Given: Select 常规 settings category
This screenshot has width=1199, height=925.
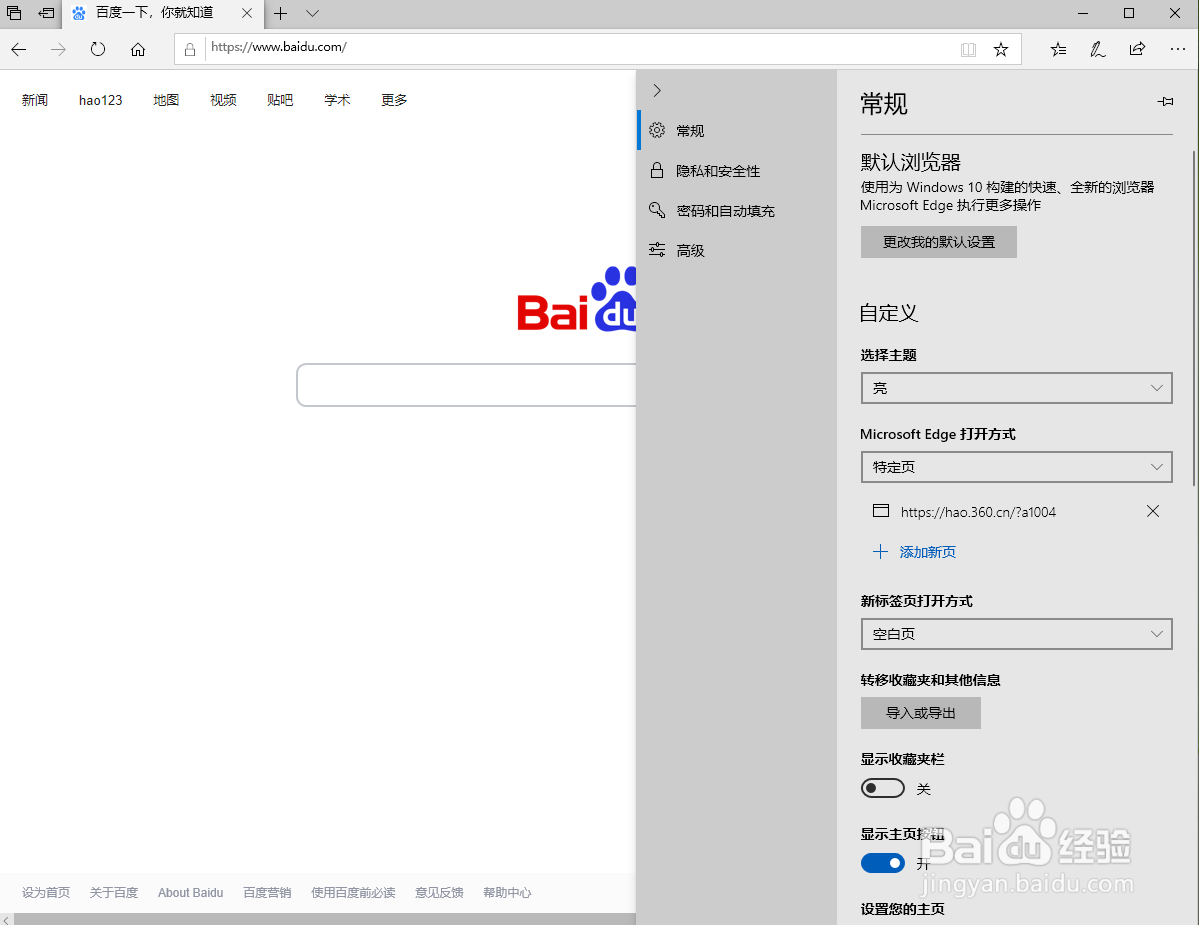Looking at the screenshot, I should pos(736,131).
